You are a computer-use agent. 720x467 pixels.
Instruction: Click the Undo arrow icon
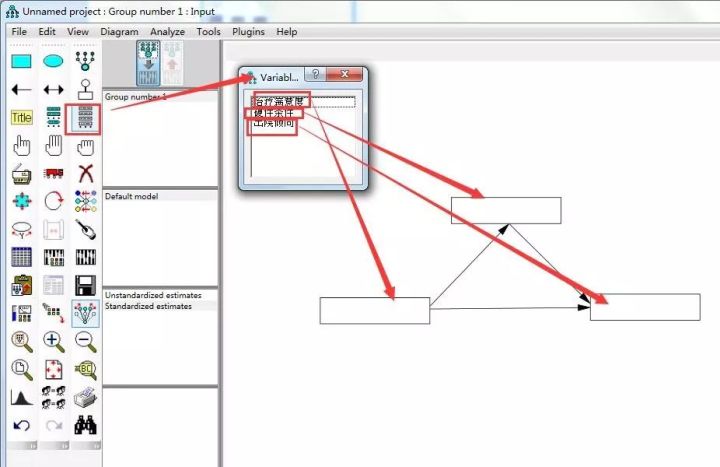coord(21,426)
